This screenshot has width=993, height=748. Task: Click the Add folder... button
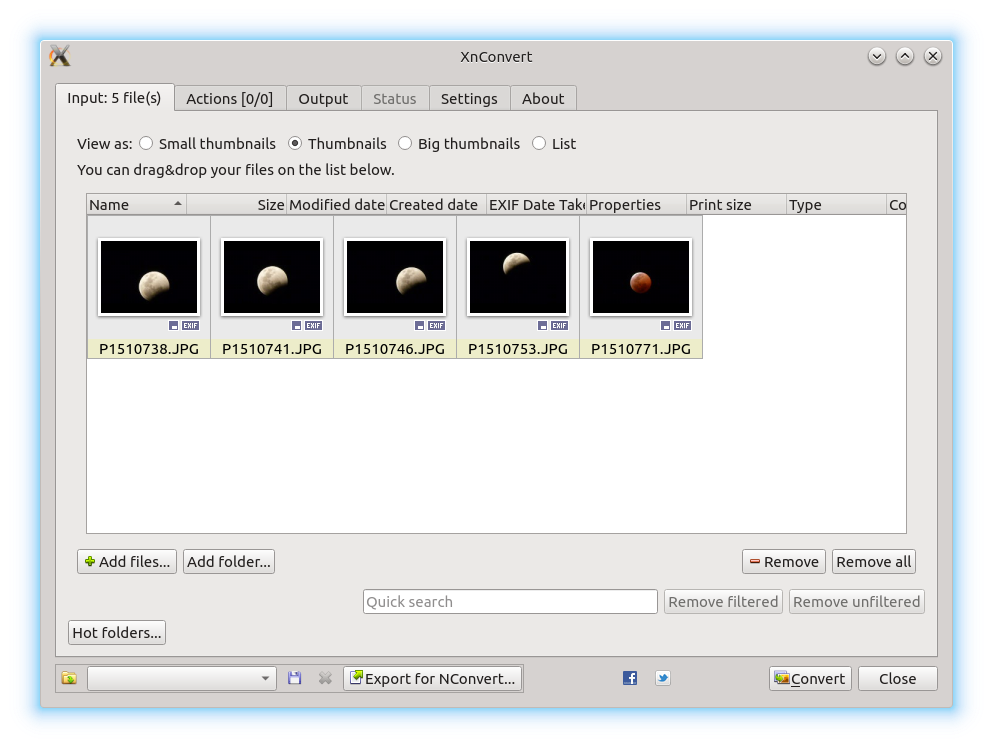(229, 562)
